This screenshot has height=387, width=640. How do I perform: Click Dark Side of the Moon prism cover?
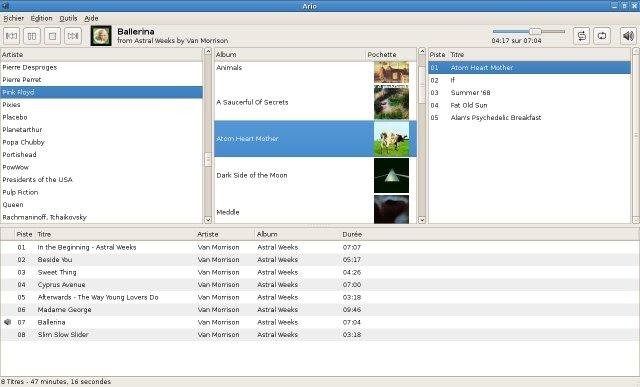(x=391, y=176)
